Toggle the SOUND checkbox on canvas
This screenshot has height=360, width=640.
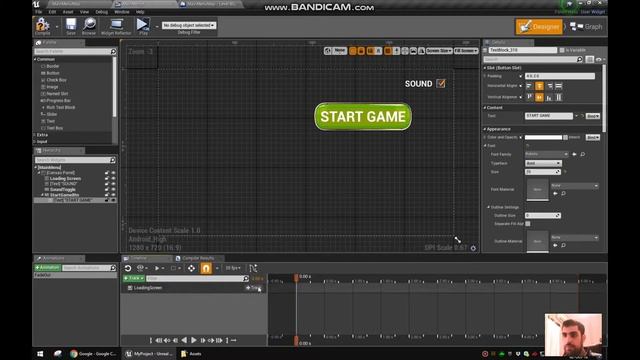click(x=441, y=84)
